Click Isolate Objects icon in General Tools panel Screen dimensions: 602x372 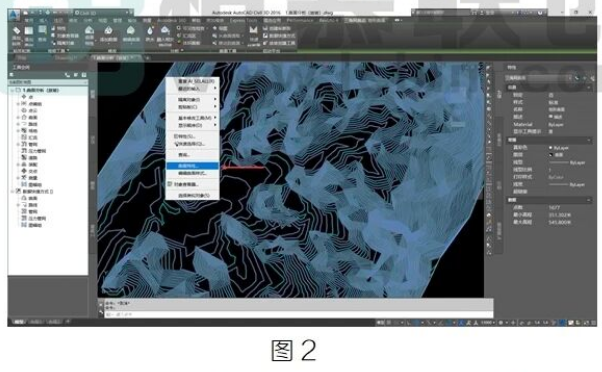(x=54, y=43)
